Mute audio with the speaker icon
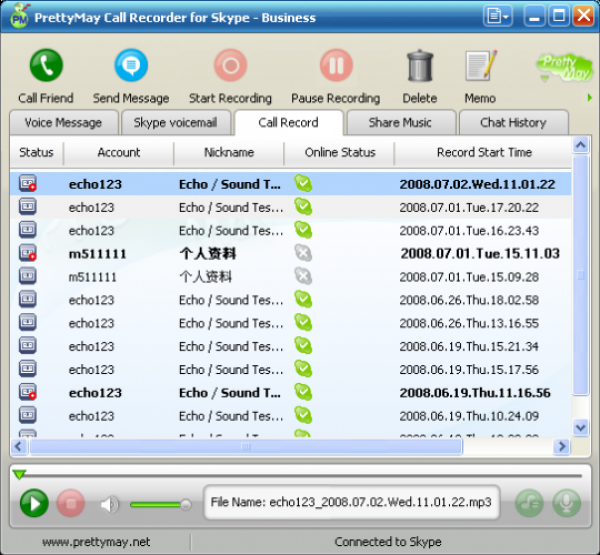Viewport: 600px width, 555px height. click(109, 504)
